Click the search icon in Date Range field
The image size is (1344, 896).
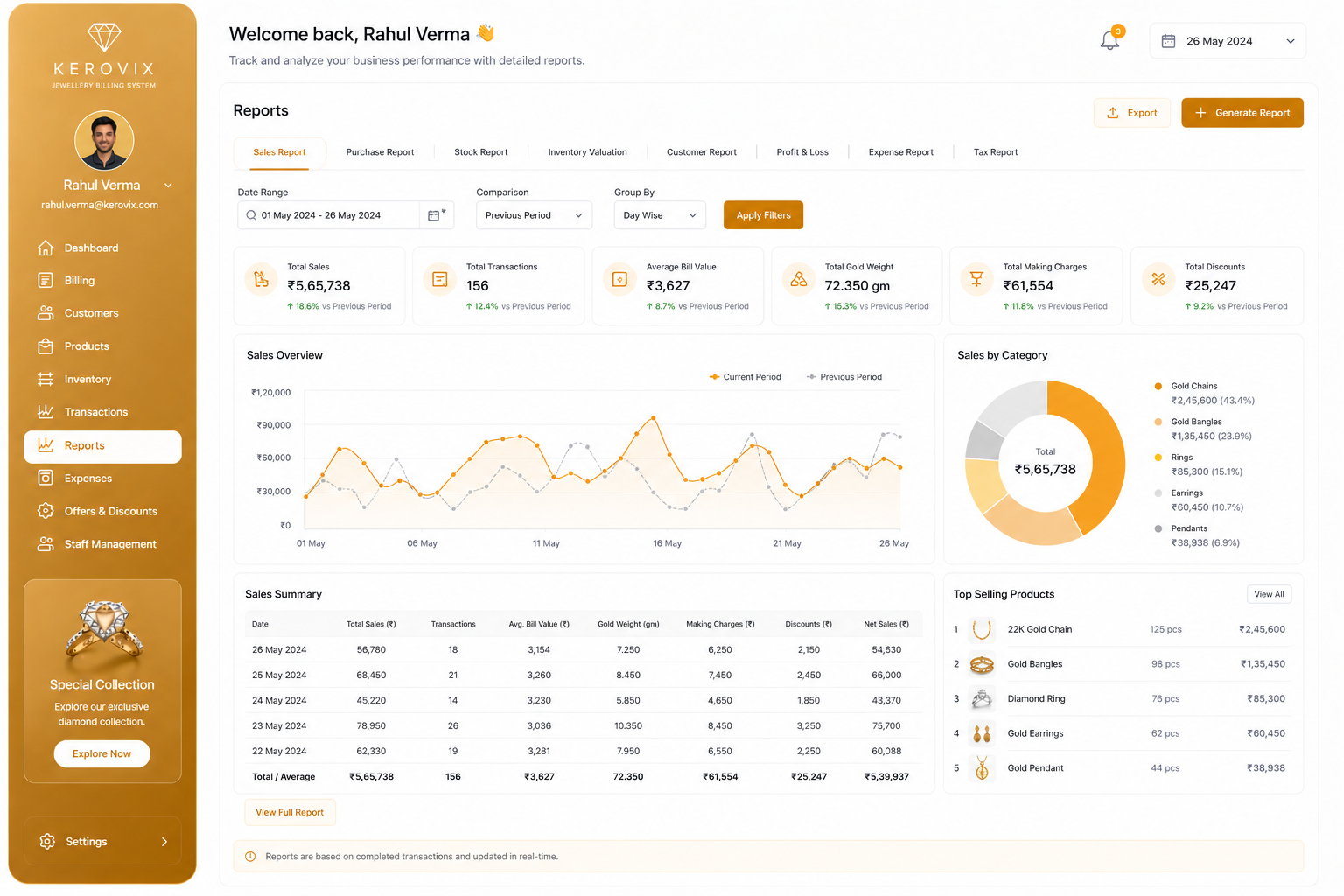pyautogui.click(x=251, y=215)
